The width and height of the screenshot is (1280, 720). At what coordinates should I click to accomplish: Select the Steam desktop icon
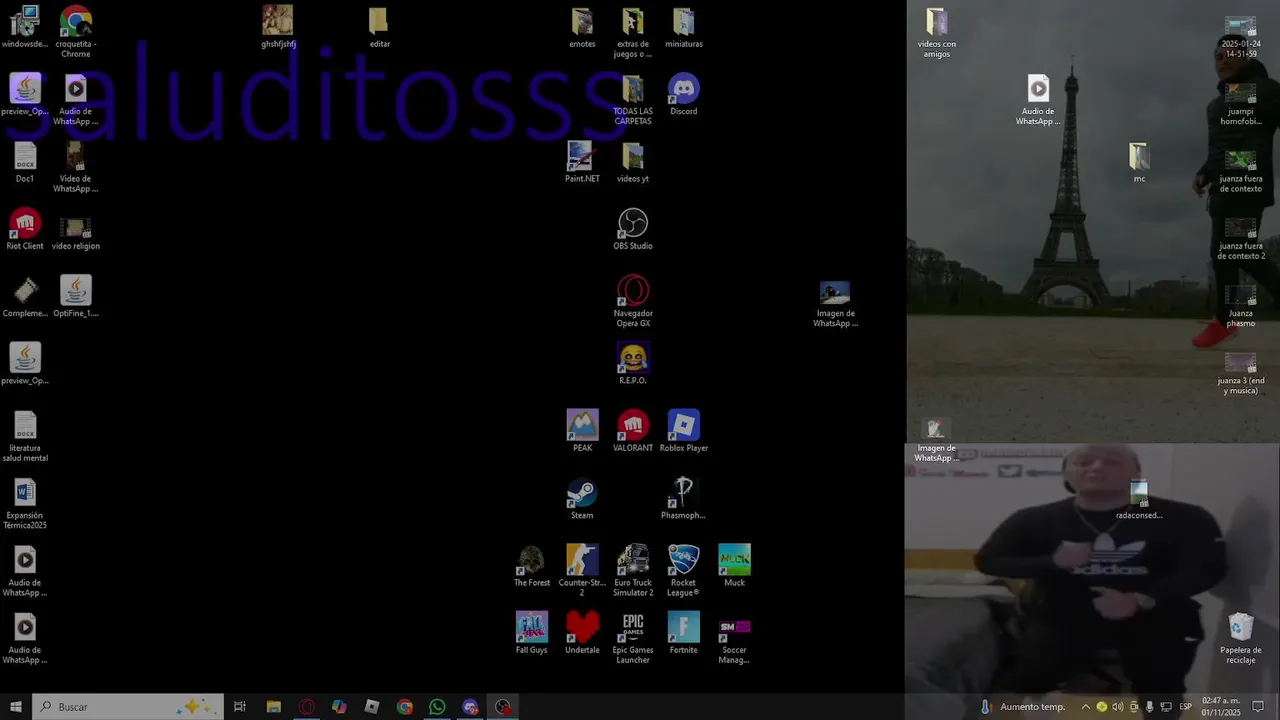point(582,498)
